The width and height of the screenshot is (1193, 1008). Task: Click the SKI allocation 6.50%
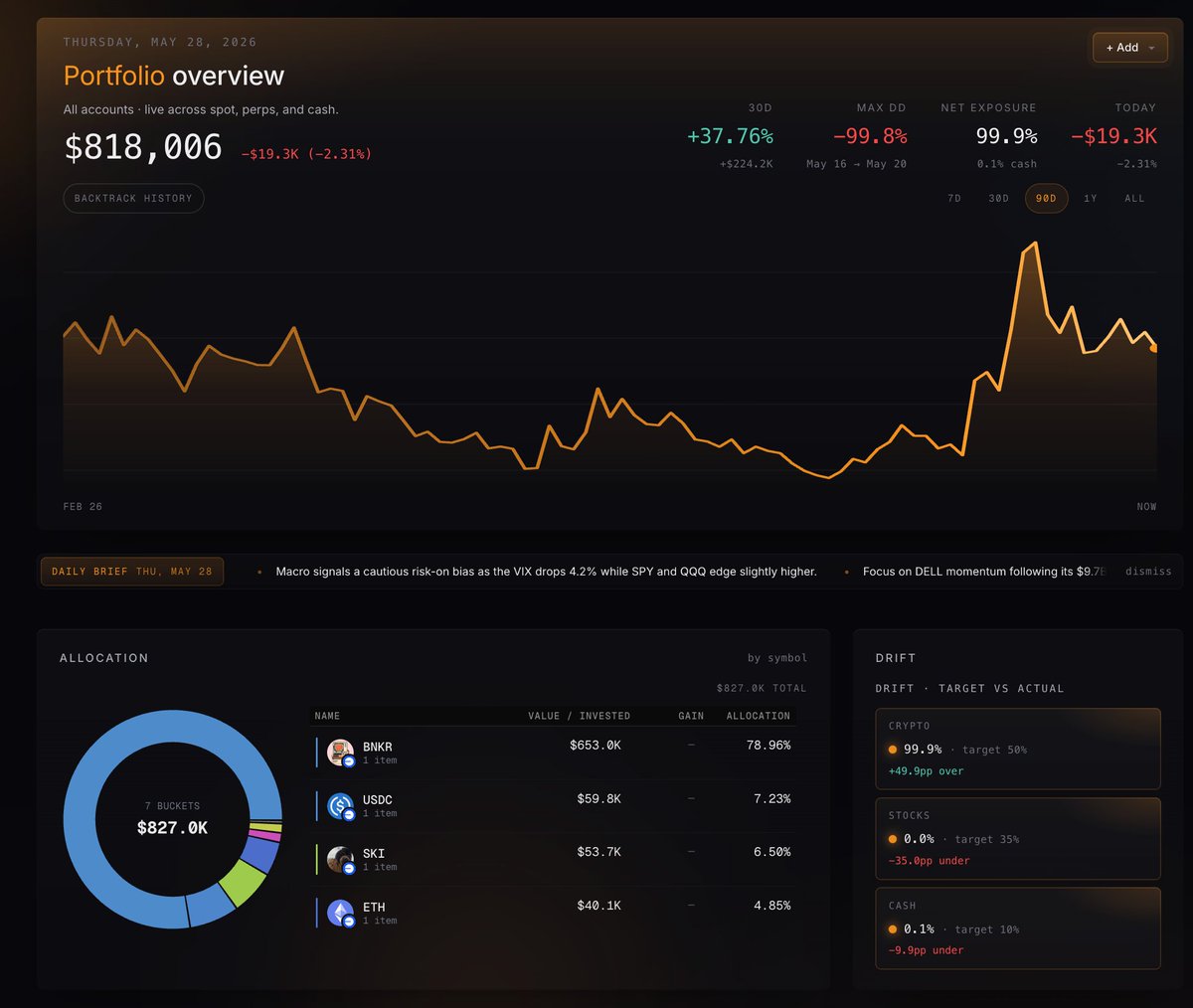[x=772, y=852]
